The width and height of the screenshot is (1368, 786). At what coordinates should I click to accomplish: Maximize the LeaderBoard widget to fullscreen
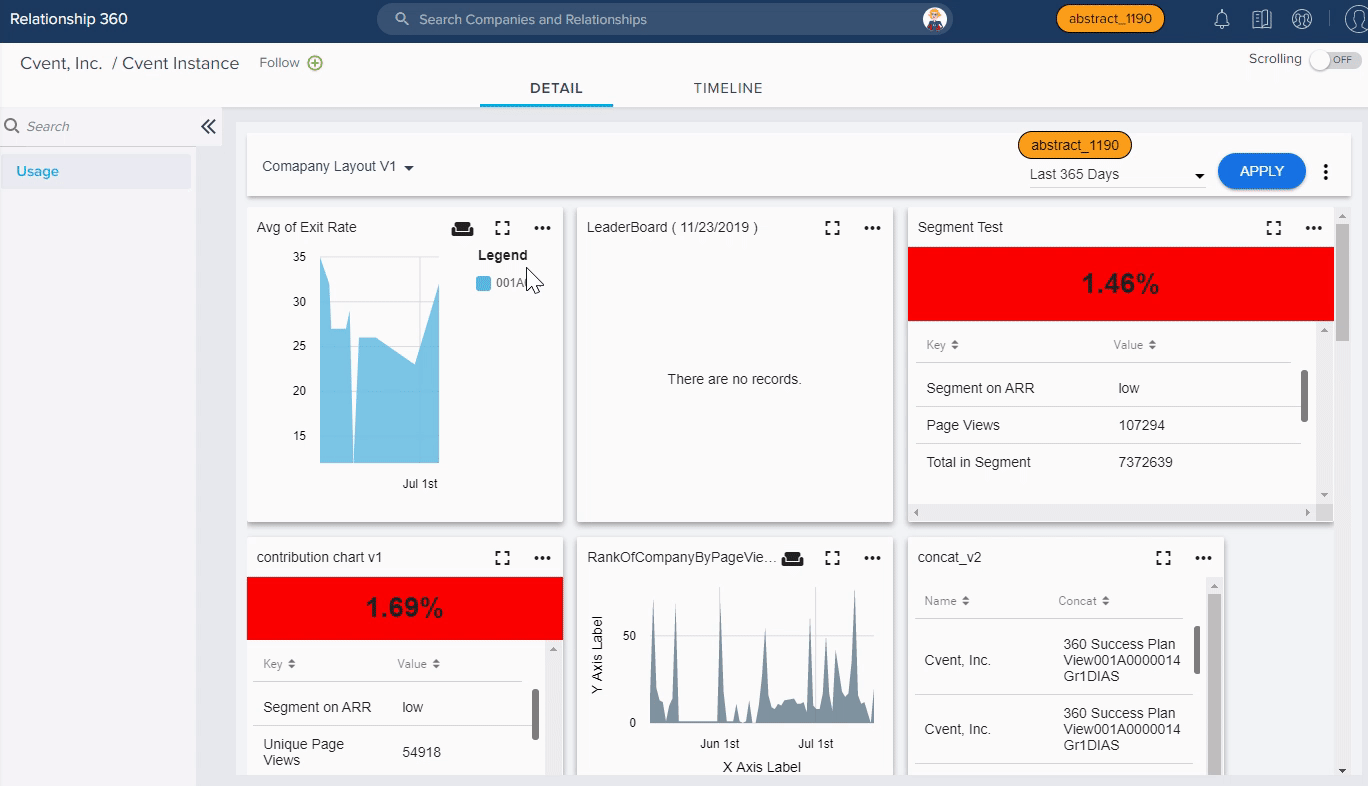pos(832,228)
